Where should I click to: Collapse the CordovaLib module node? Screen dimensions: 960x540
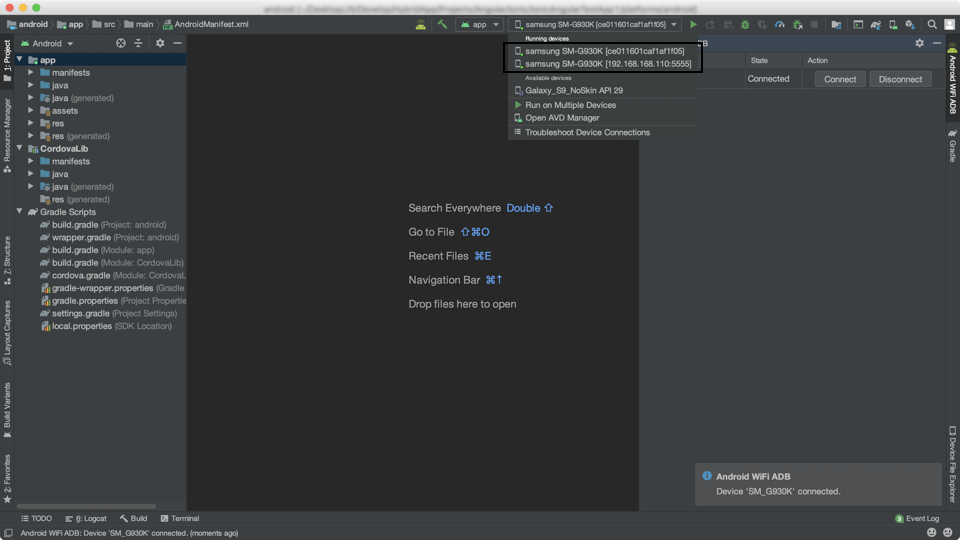pyautogui.click(x=20, y=148)
